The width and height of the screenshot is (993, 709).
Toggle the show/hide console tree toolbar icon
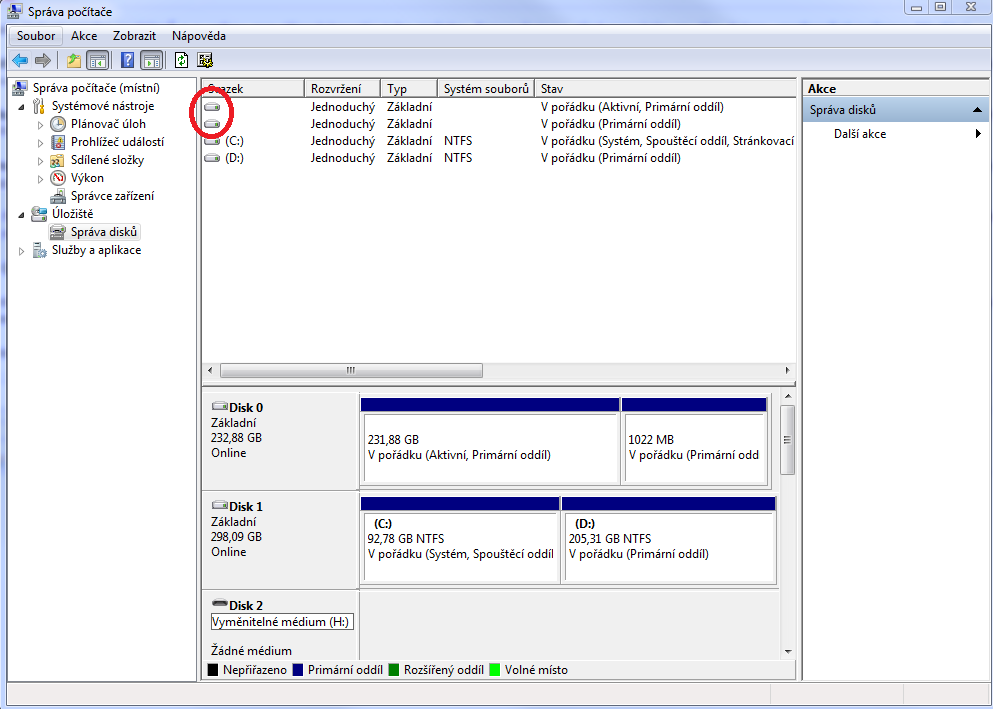pyautogui.click(x=98, y=61)
